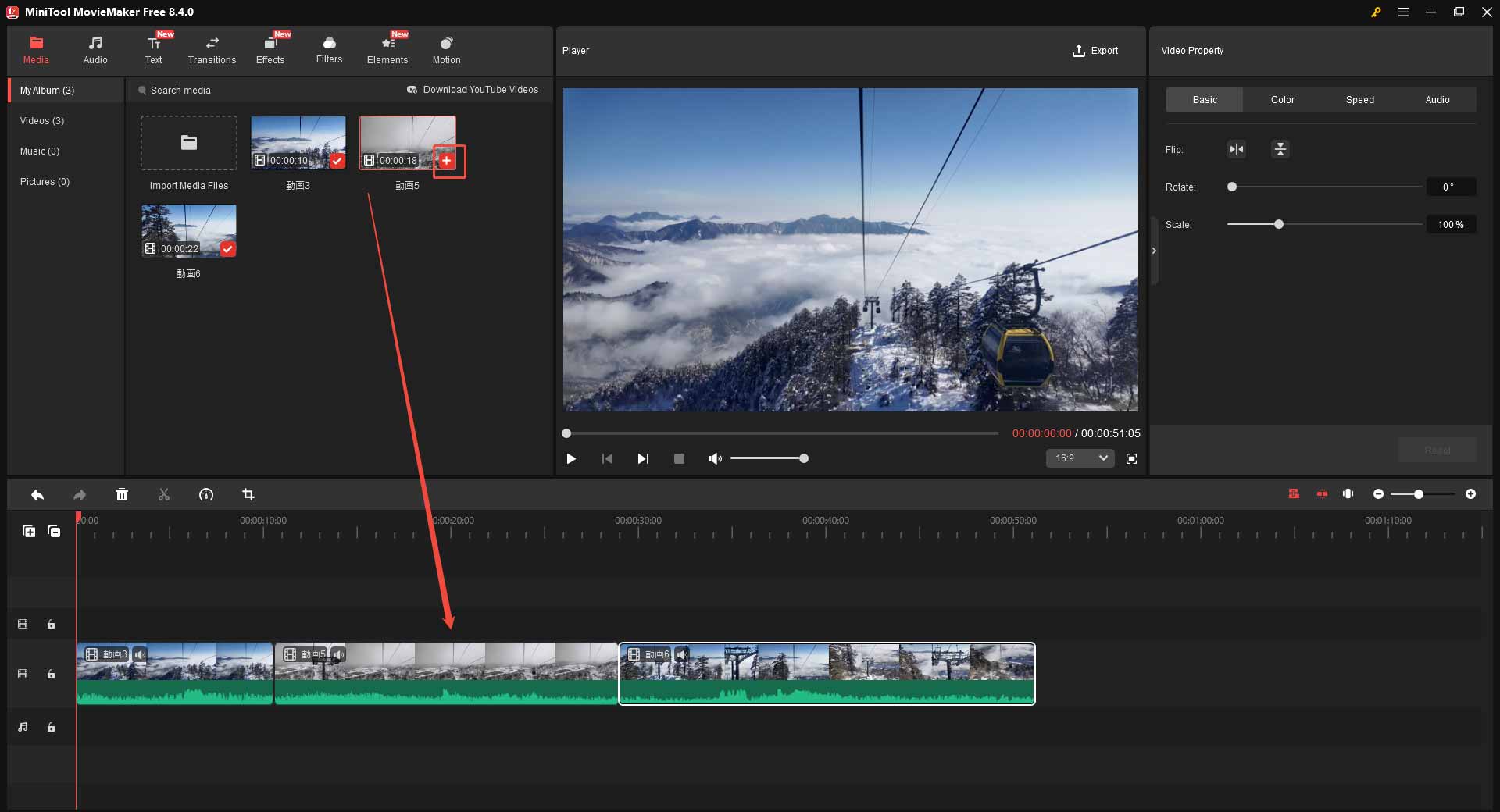Click the Scale slider handle
Viewport: 1500px width, 812px height.
coord(1279,225)
